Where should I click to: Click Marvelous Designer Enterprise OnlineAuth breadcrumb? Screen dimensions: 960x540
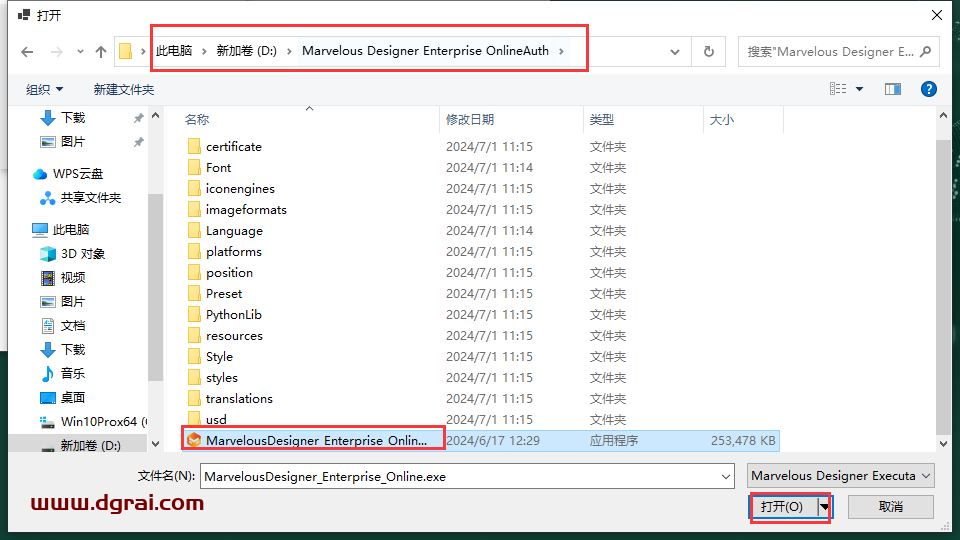[x=426, y=51]
